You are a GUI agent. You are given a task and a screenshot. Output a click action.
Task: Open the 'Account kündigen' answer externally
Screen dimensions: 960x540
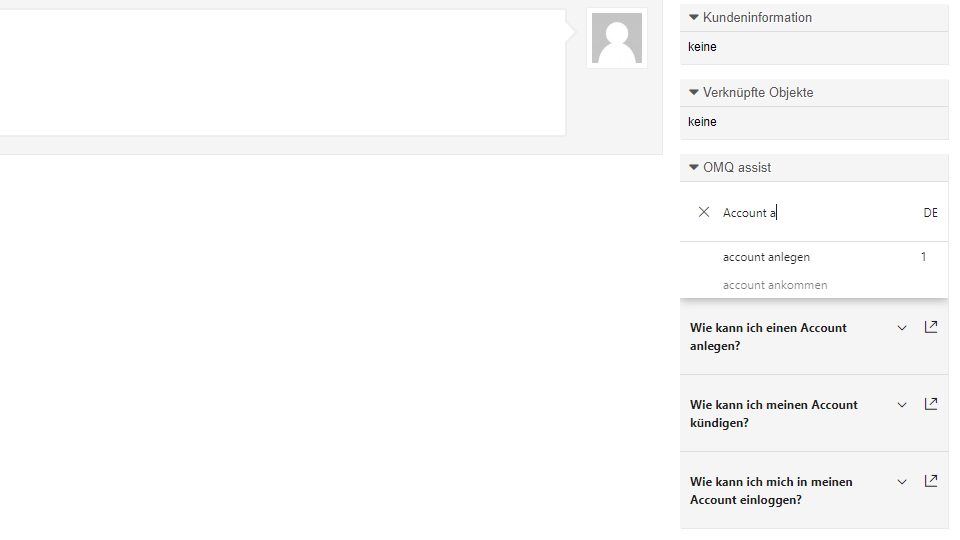click(x=931, y=404)
